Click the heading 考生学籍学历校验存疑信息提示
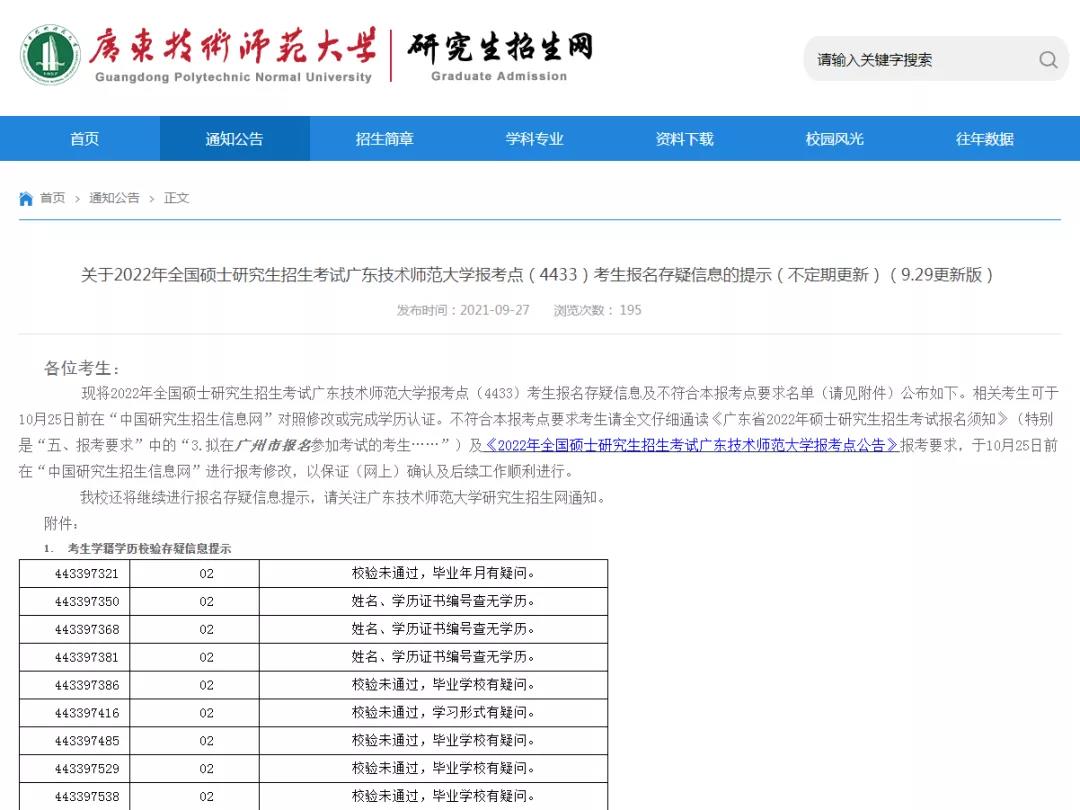The image size is (1080, 810). tap(149, 549)
